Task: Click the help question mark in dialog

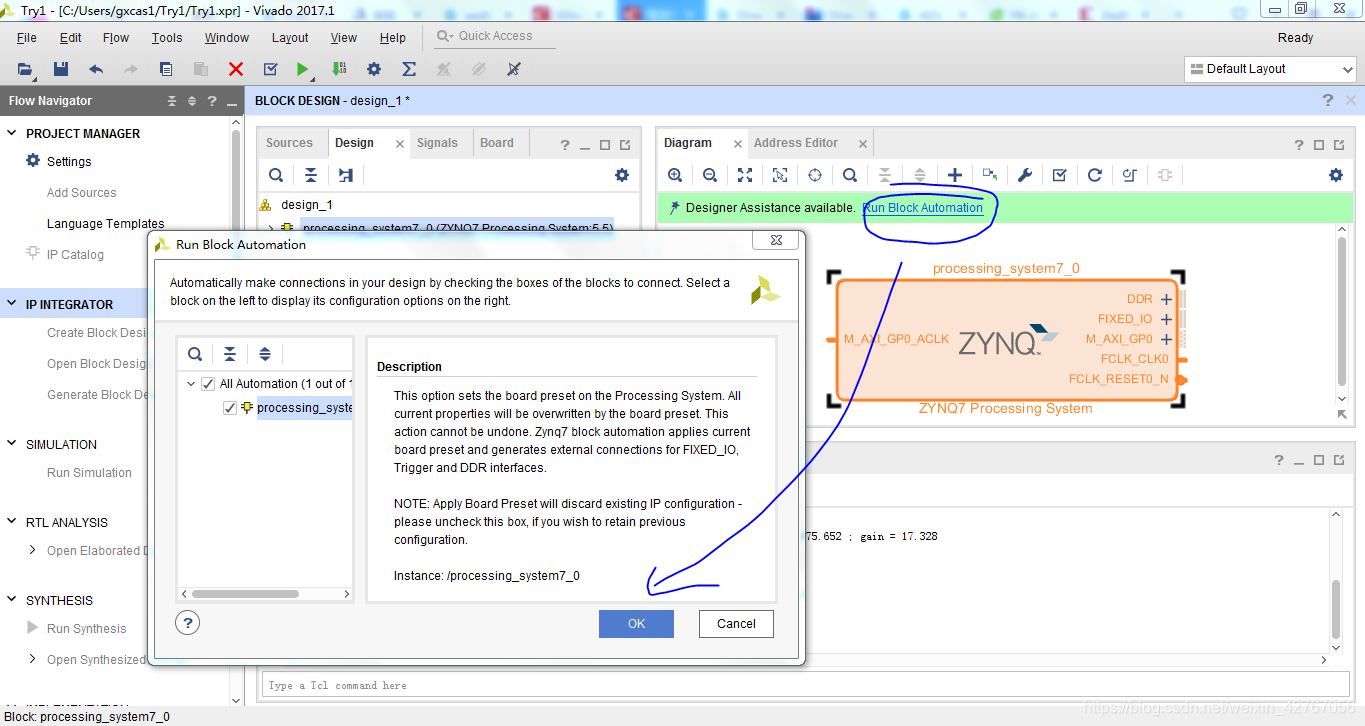Action: coord(187,623)
